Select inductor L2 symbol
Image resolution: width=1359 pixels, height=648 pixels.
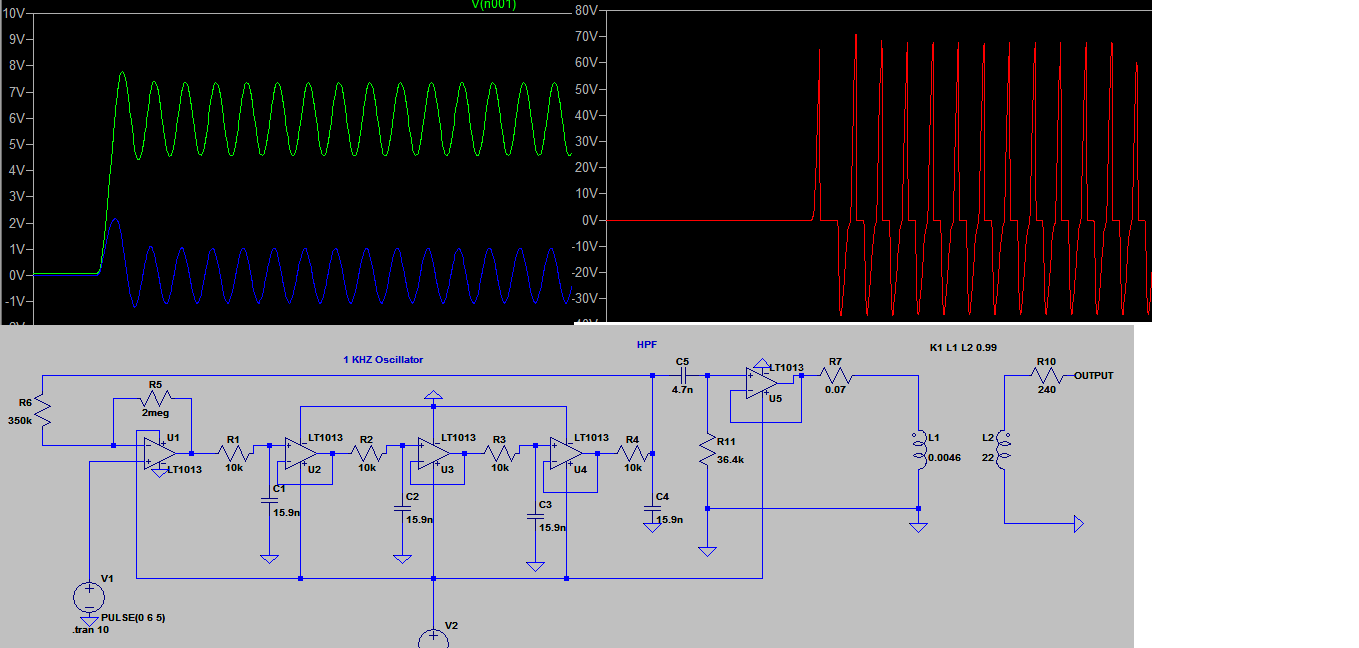point(1005,448)
